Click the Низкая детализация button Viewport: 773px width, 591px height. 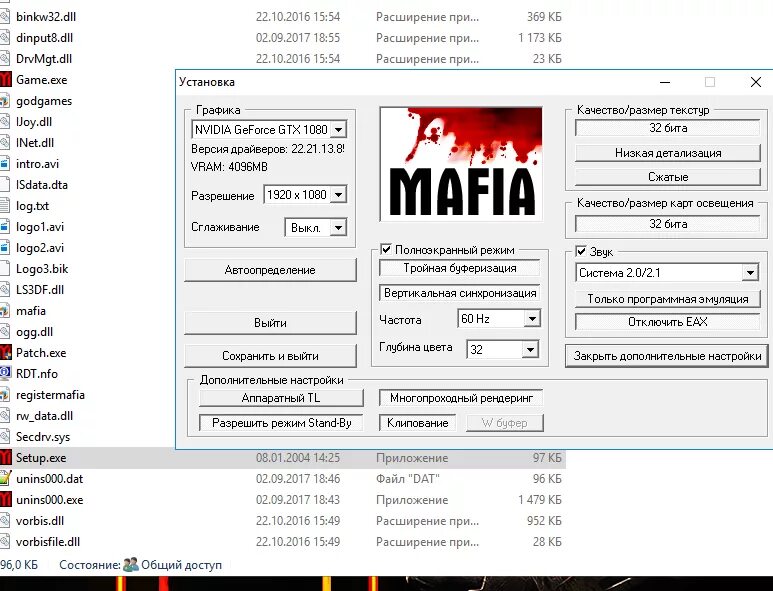point(668,153)
